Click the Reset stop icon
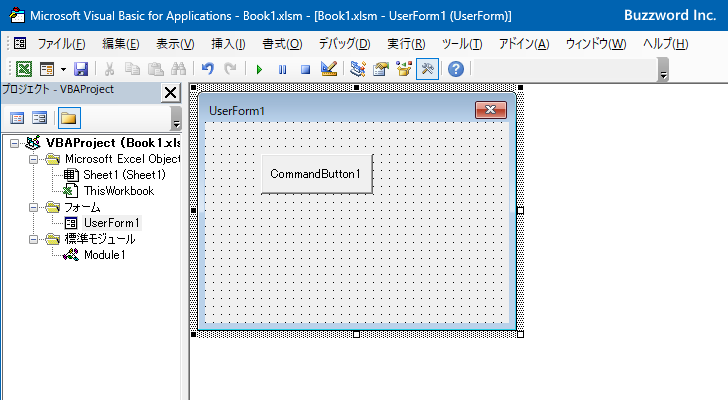The height and width of the screenshot is (400, 728). (305, 70)
